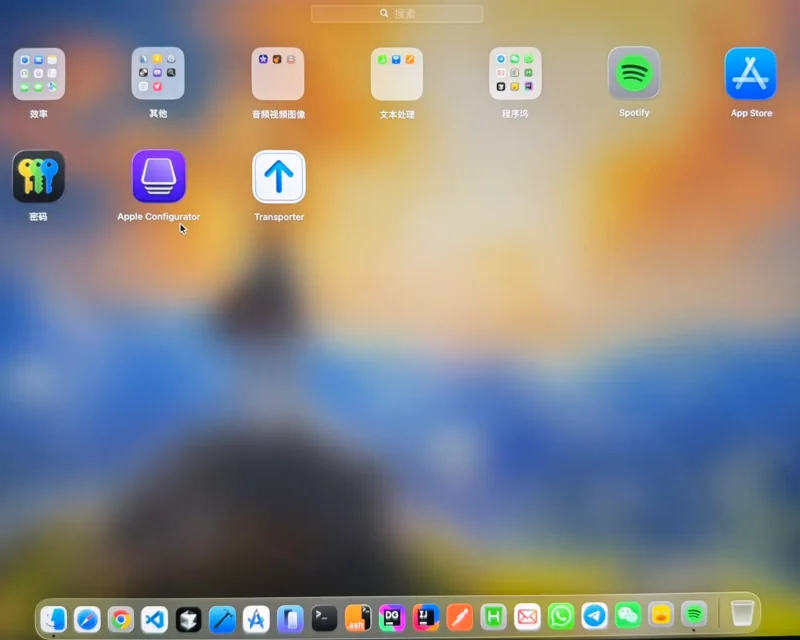Open WhatsApp from the Dock
The height and width of the screenshot is (640, 800).
click(561, 616)
